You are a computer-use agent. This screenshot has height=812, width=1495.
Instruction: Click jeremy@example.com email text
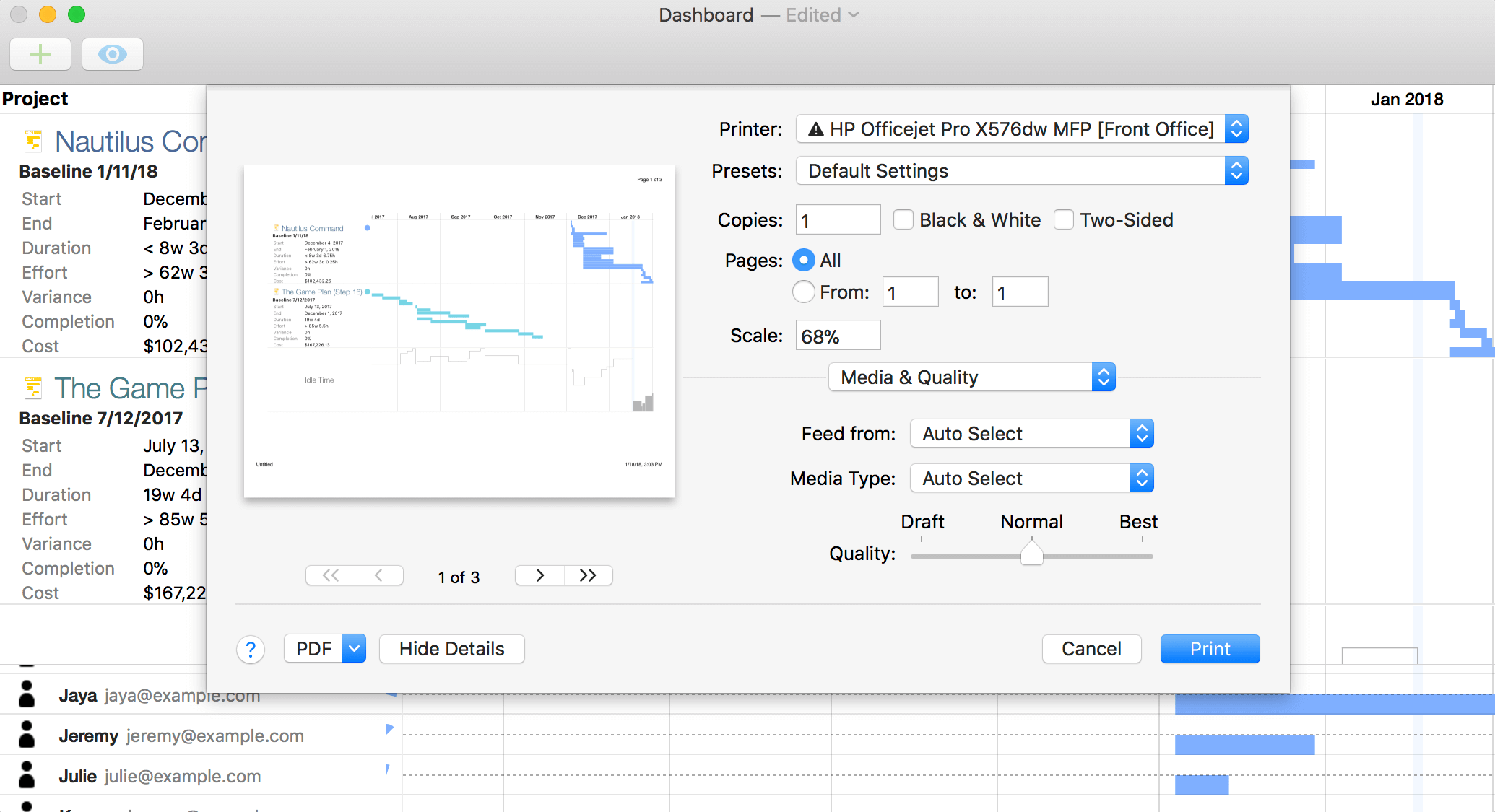coord(214,735)
